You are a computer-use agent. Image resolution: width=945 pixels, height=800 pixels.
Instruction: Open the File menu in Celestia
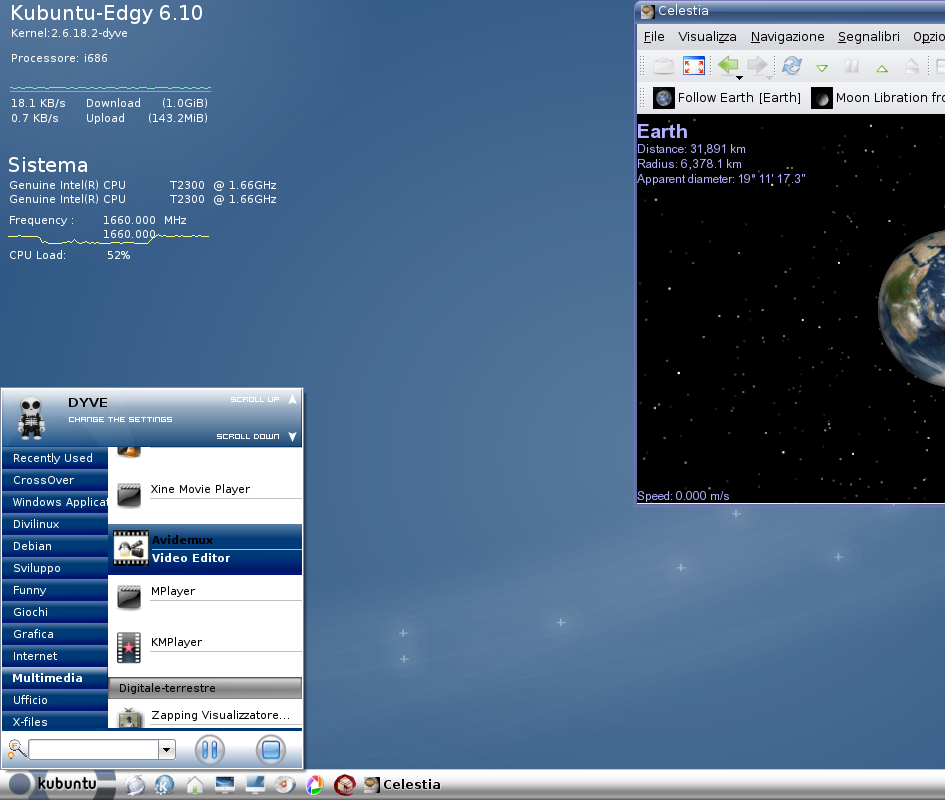tap(654, 37)
